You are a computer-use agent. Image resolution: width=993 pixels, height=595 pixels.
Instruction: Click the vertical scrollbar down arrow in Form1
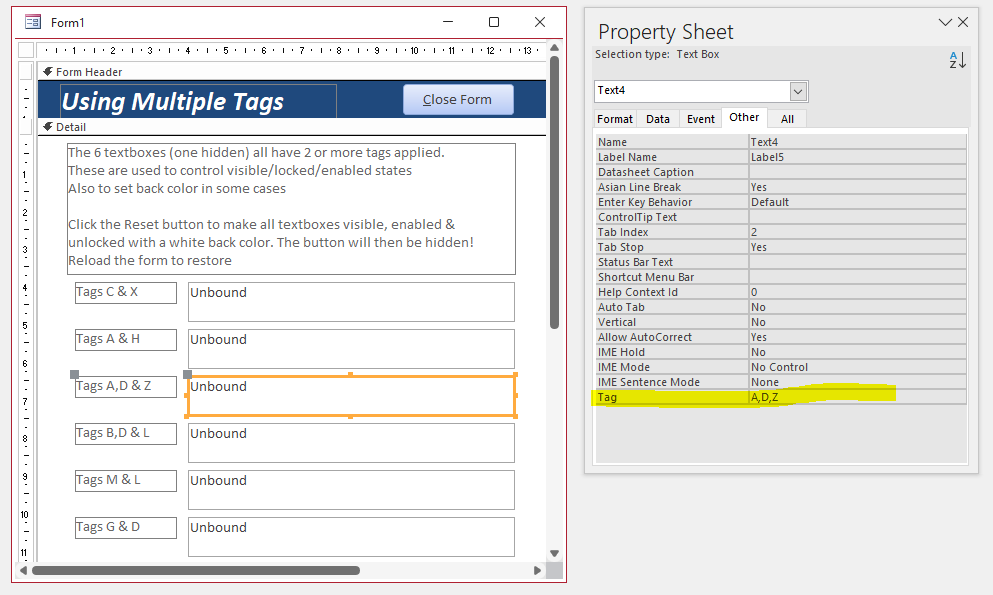(x=554, y=553)
